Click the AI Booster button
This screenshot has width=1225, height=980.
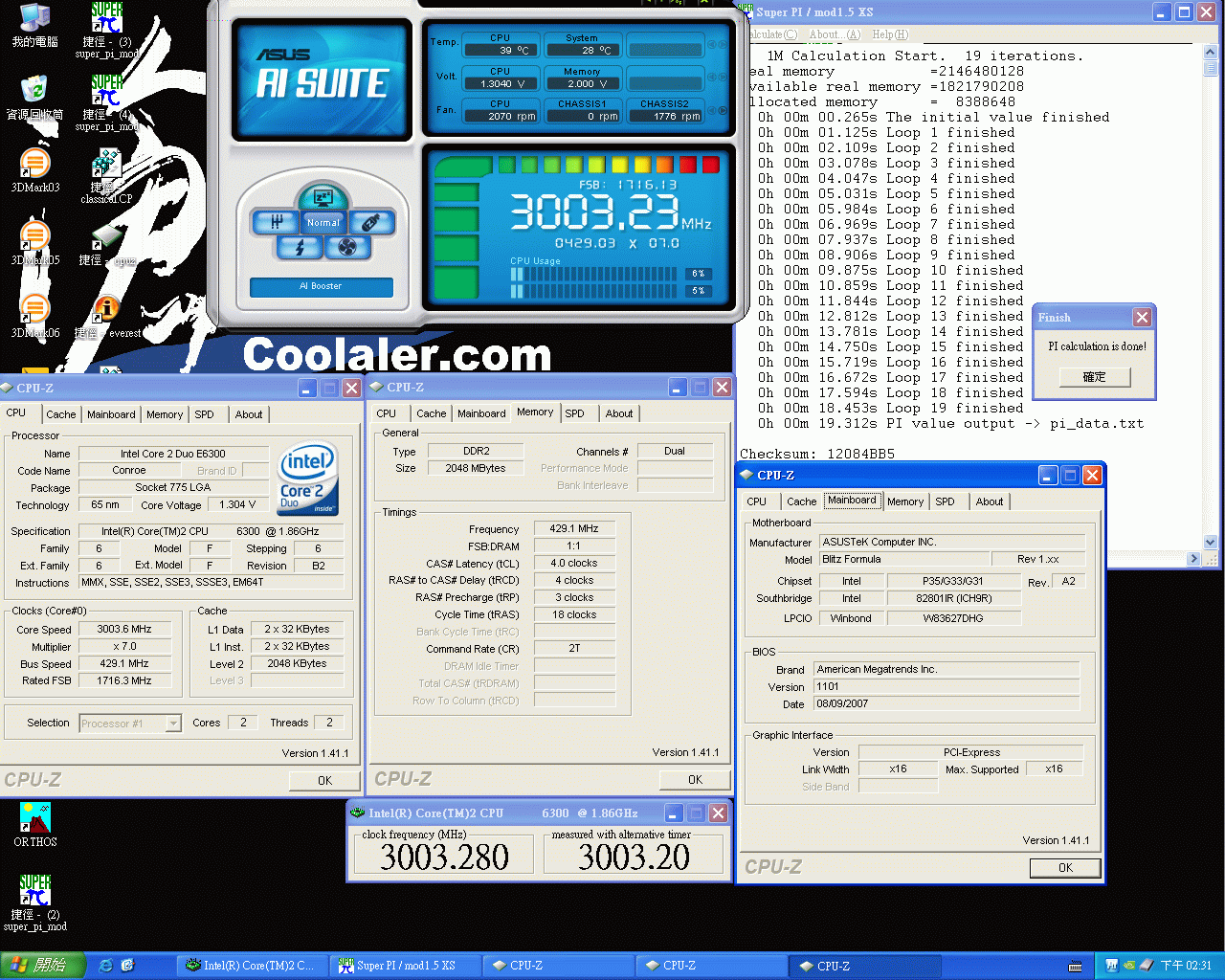[x=321, y=286]
